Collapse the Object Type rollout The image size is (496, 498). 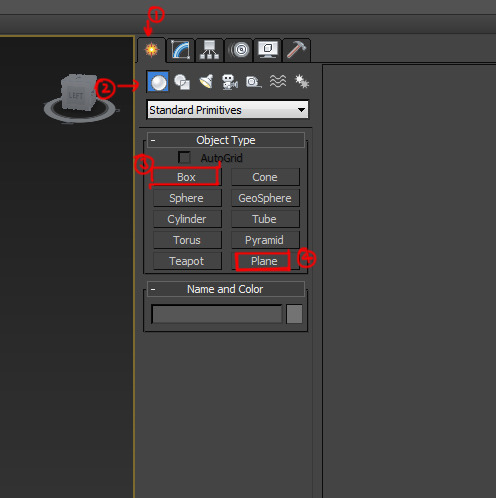[x=226, y=140]
